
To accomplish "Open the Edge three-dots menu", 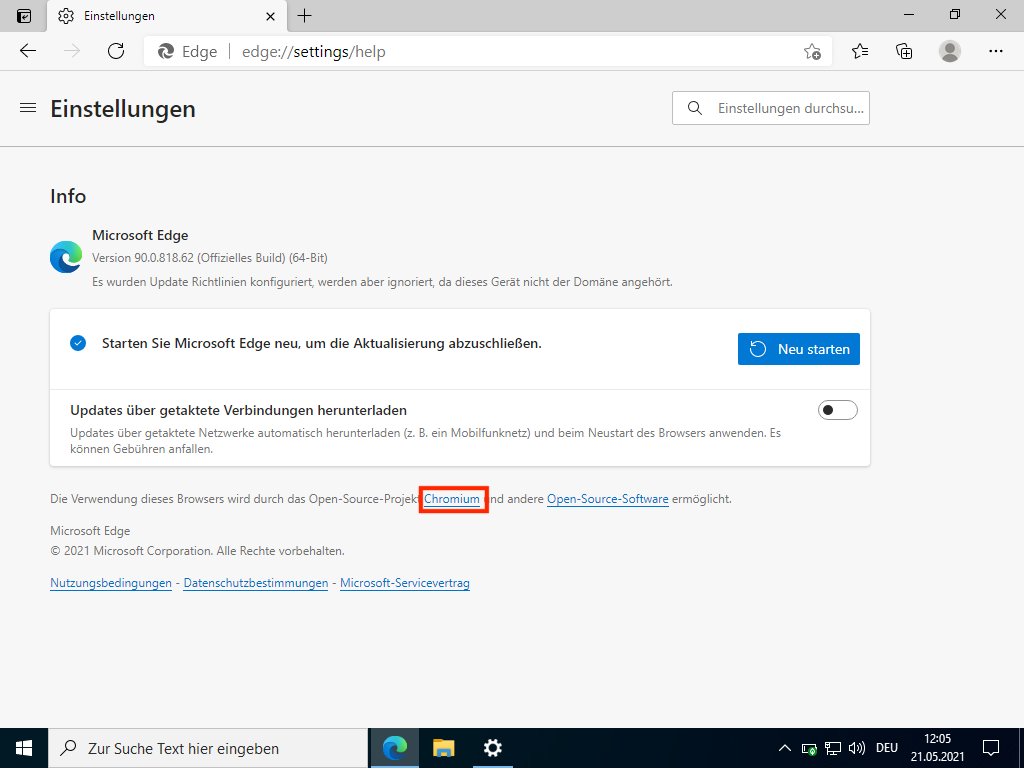I will [995, 51].
